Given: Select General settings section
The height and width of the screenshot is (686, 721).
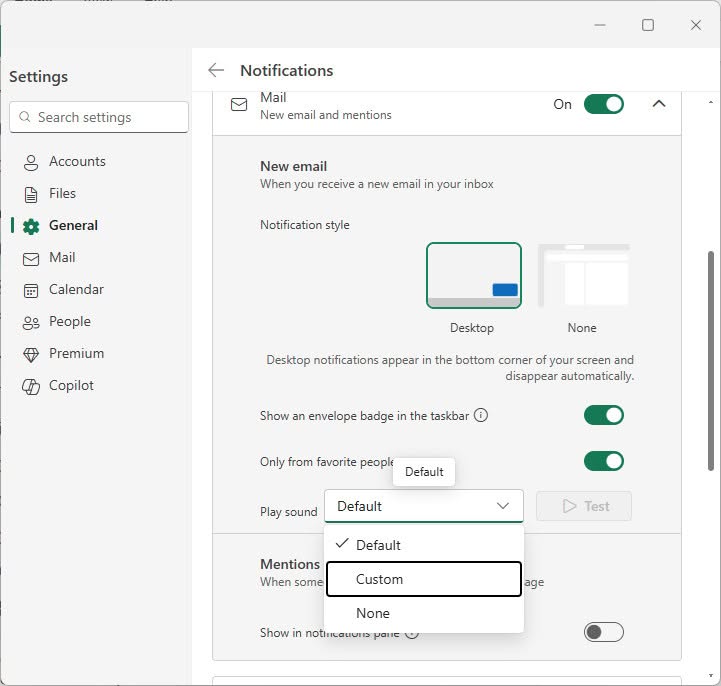Looking at the screenshot, I should (73, 225).
